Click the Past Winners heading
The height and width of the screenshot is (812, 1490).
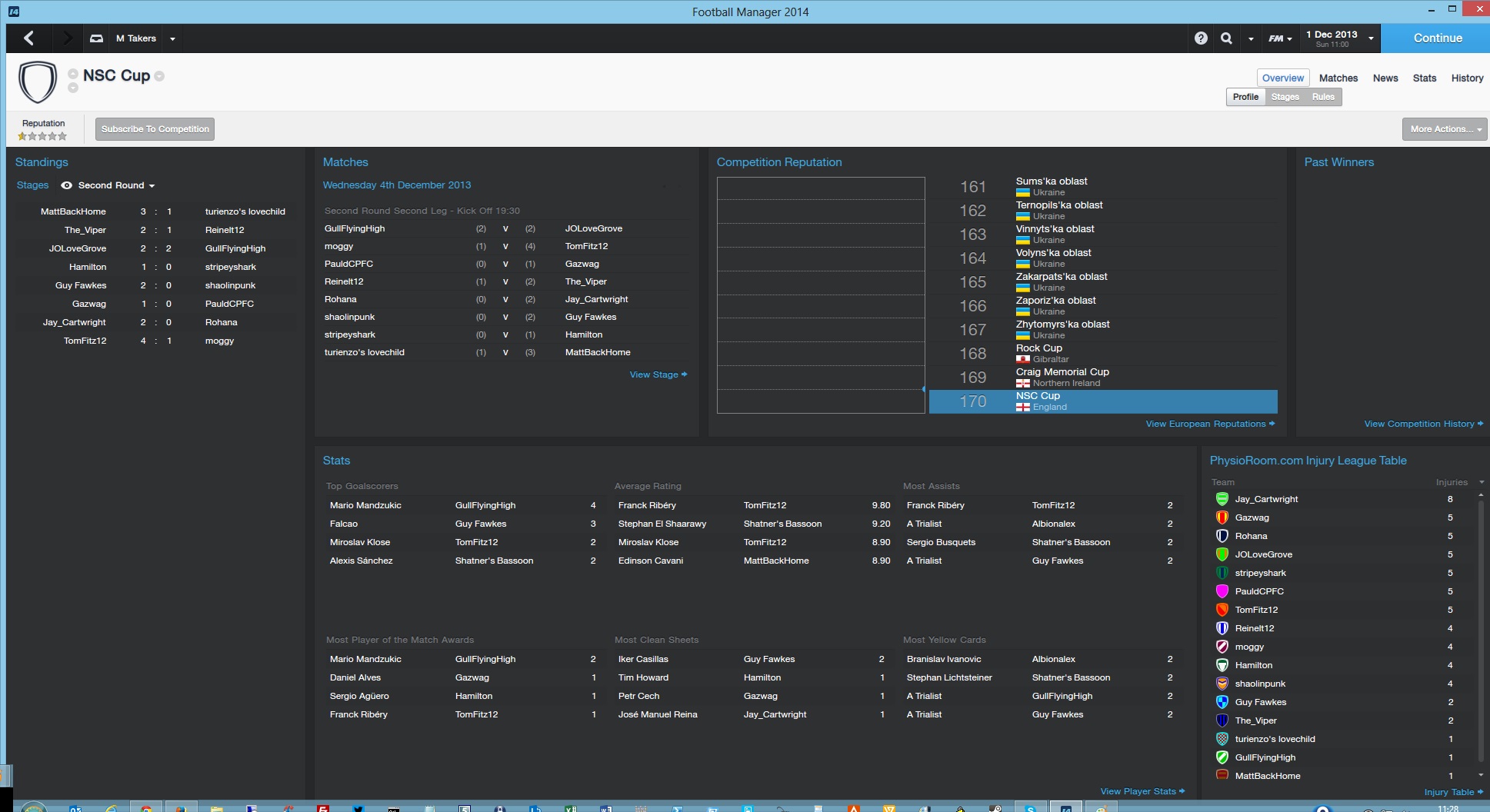tap(1338, 162)
